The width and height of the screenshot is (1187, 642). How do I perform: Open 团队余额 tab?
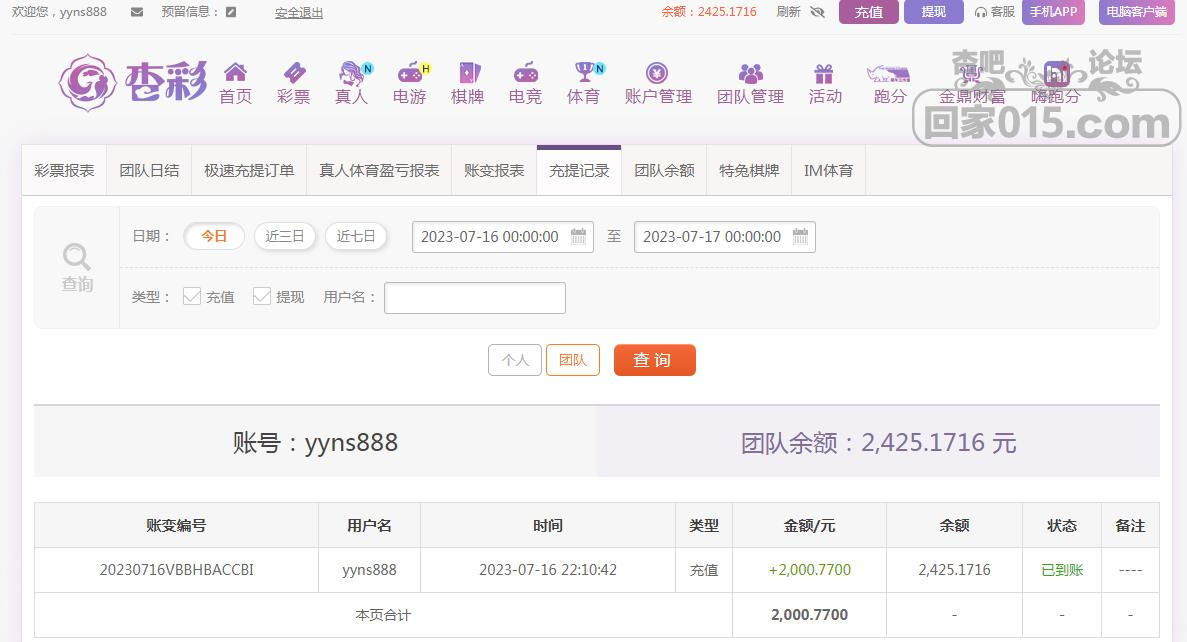664,170
